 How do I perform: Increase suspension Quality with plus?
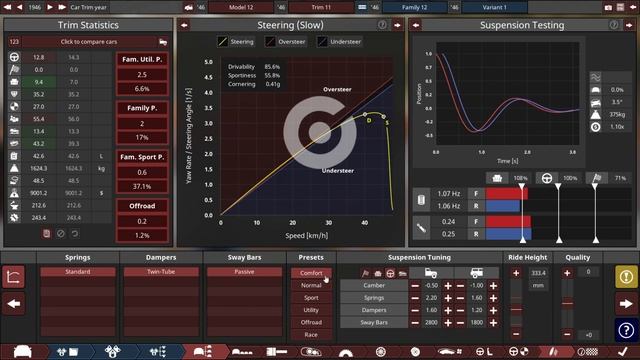(x=567, y=273)
